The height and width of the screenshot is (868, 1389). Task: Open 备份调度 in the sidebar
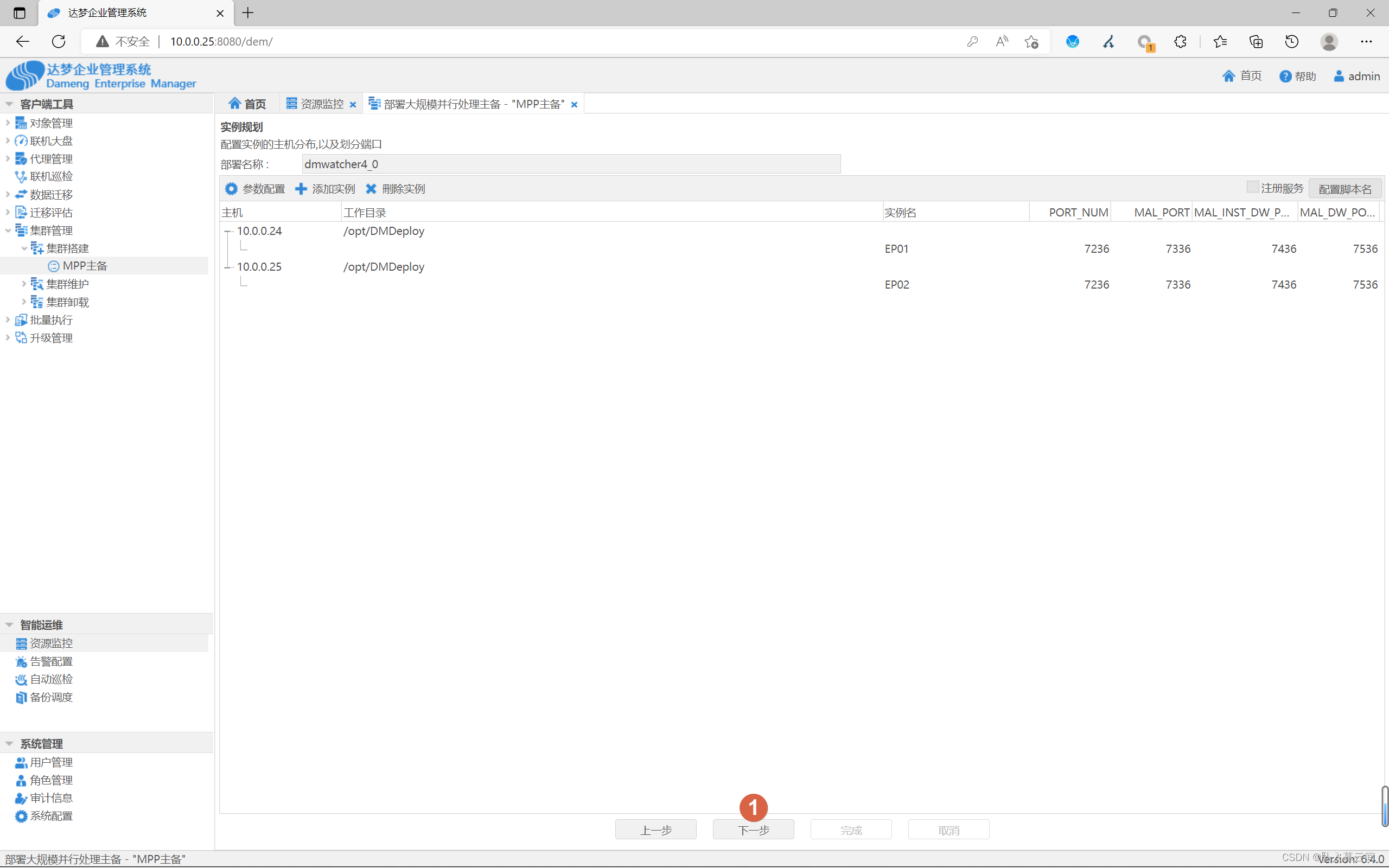(x=50, y=697)
